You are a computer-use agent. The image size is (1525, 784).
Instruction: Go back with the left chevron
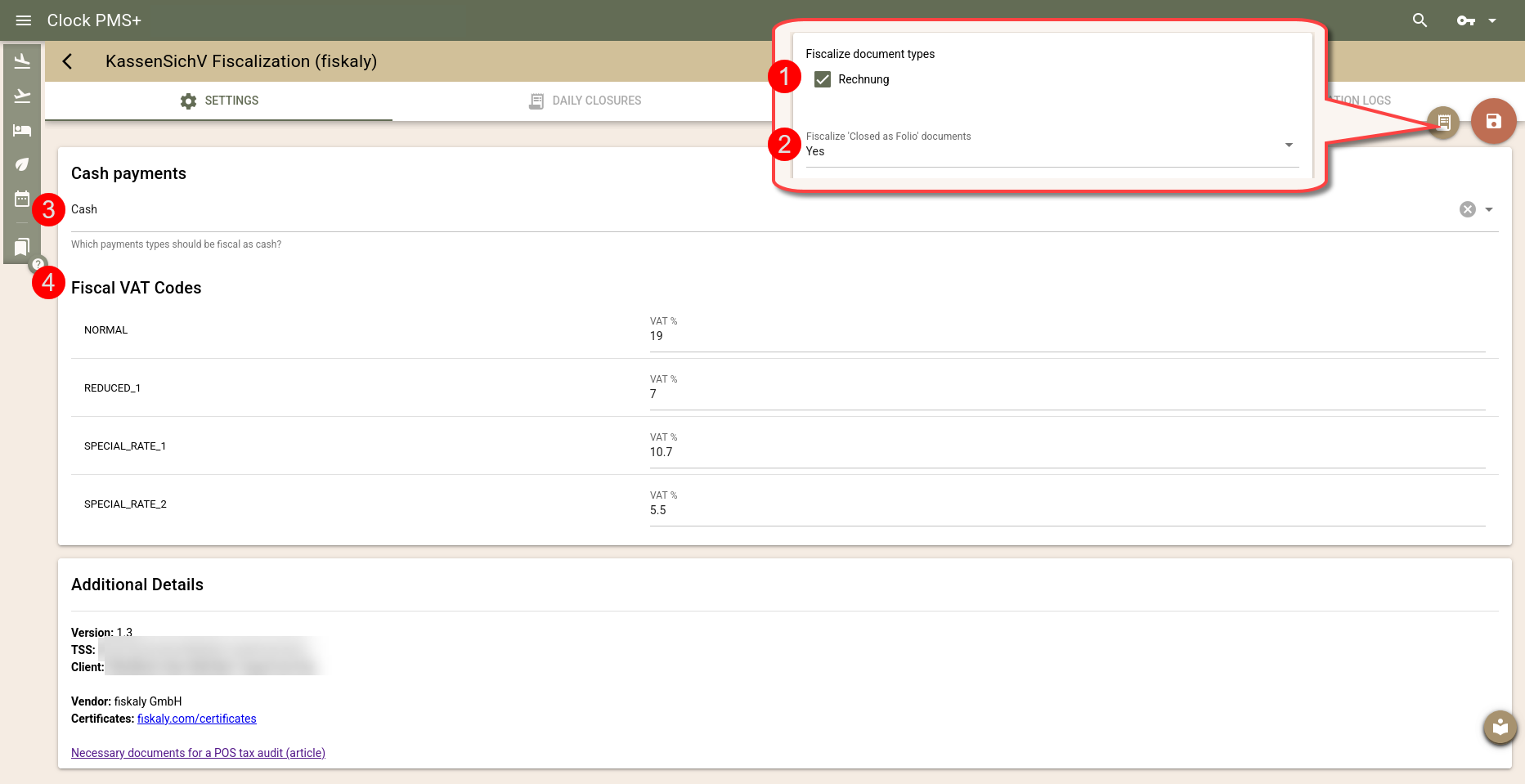click(68, 61)
